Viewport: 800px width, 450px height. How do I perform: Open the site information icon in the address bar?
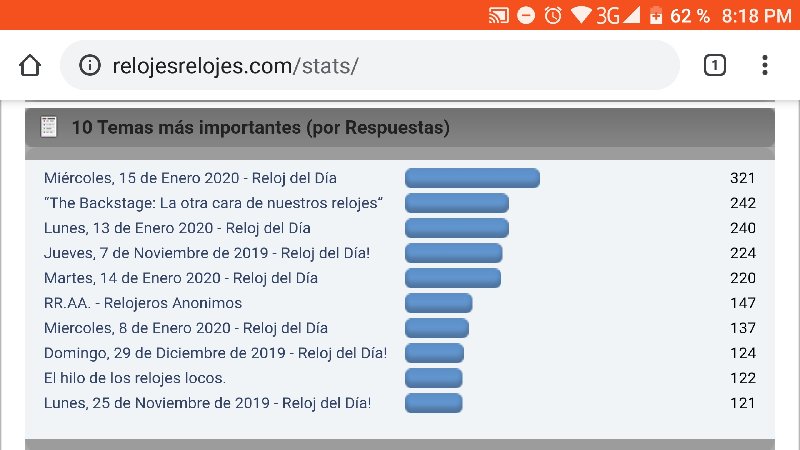[90, 65]
